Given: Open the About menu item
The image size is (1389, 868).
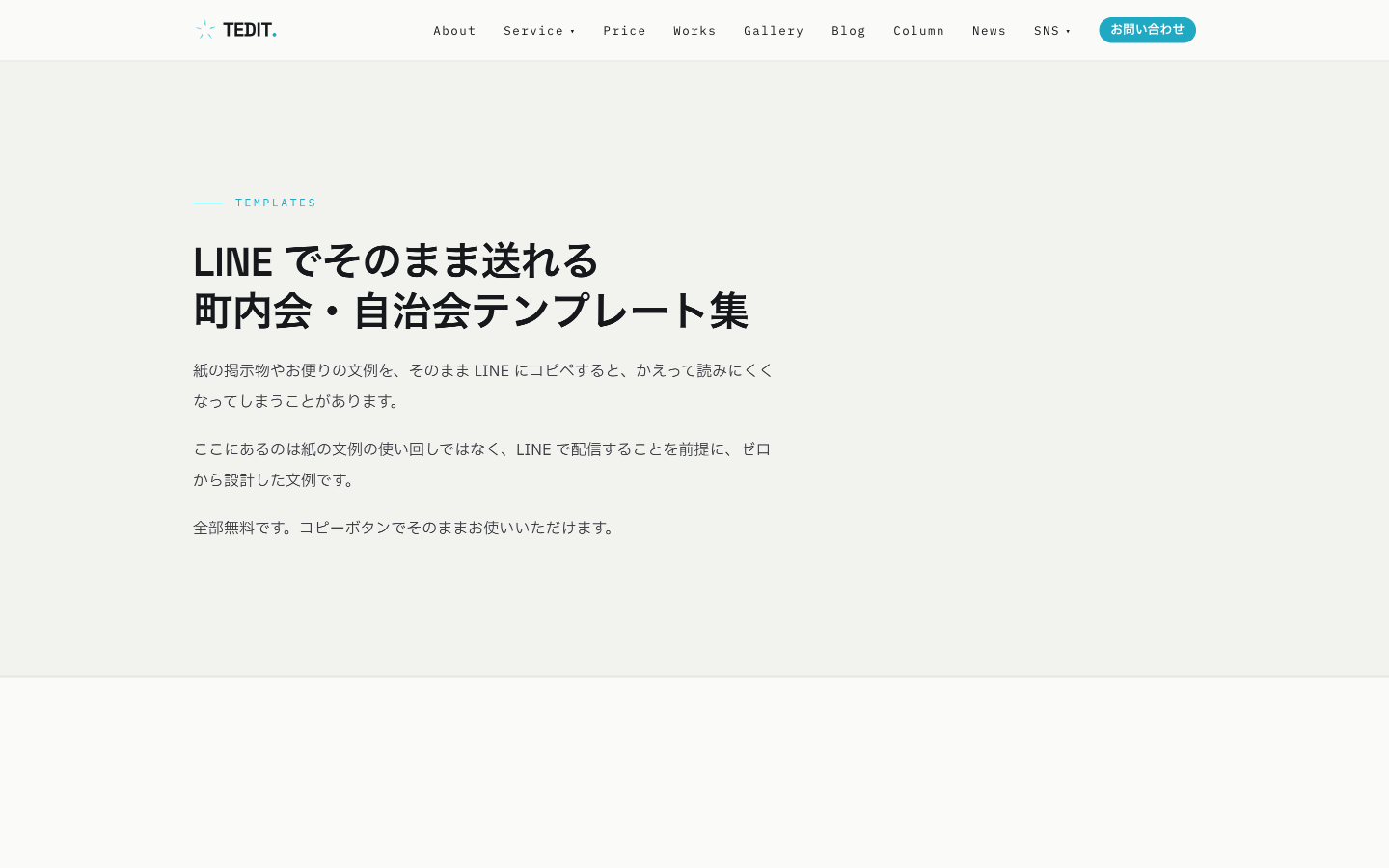Looking at the screenshot, I should [x=454, y=31].
